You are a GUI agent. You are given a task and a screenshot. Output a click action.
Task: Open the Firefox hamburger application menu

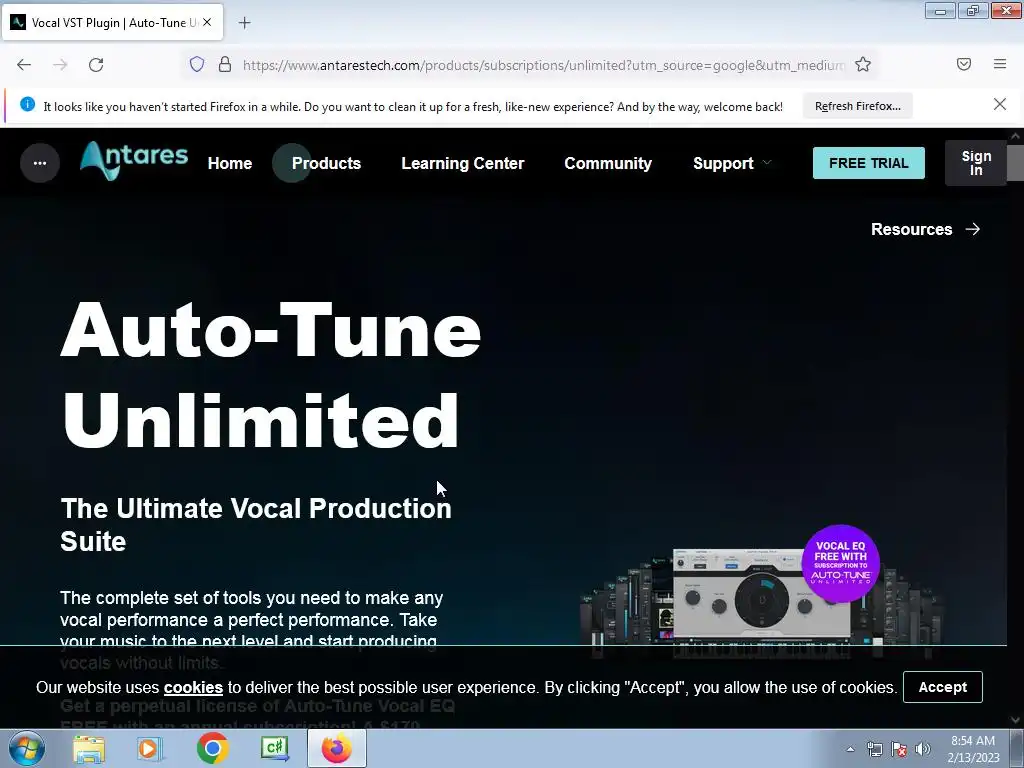[x=1000, y=64]
